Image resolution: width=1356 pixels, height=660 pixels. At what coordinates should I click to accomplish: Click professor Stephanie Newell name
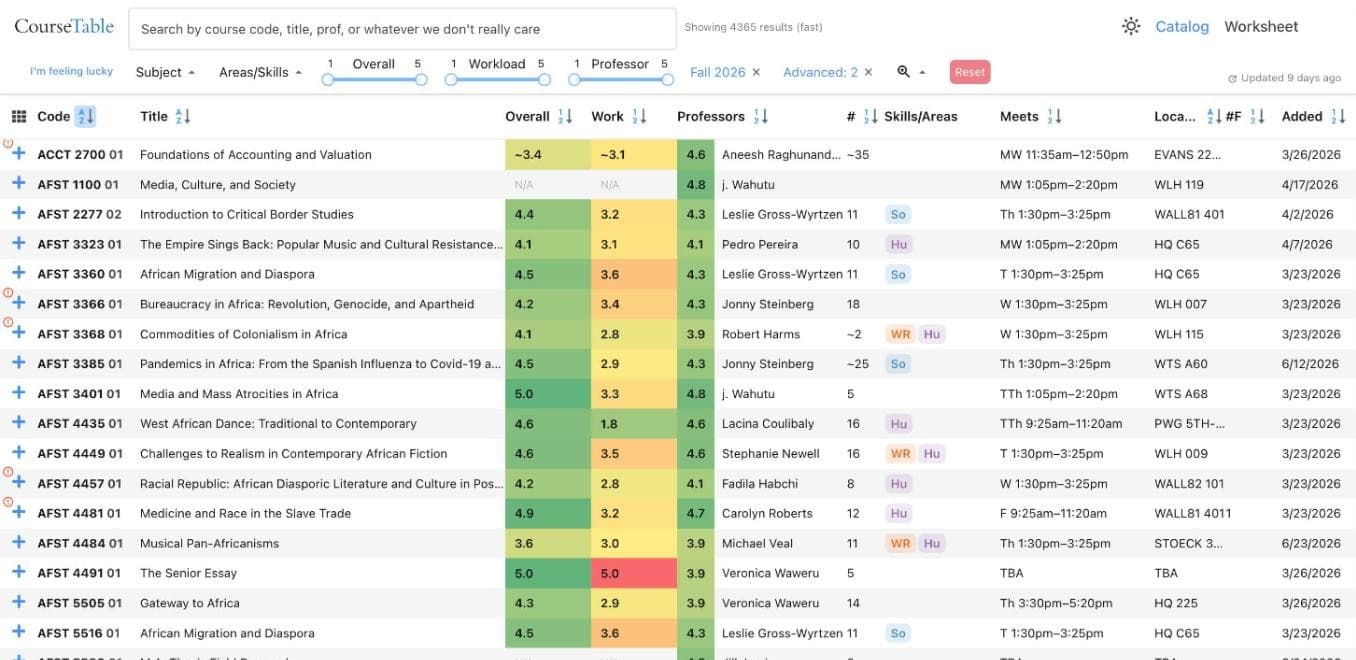click(771, 454)
